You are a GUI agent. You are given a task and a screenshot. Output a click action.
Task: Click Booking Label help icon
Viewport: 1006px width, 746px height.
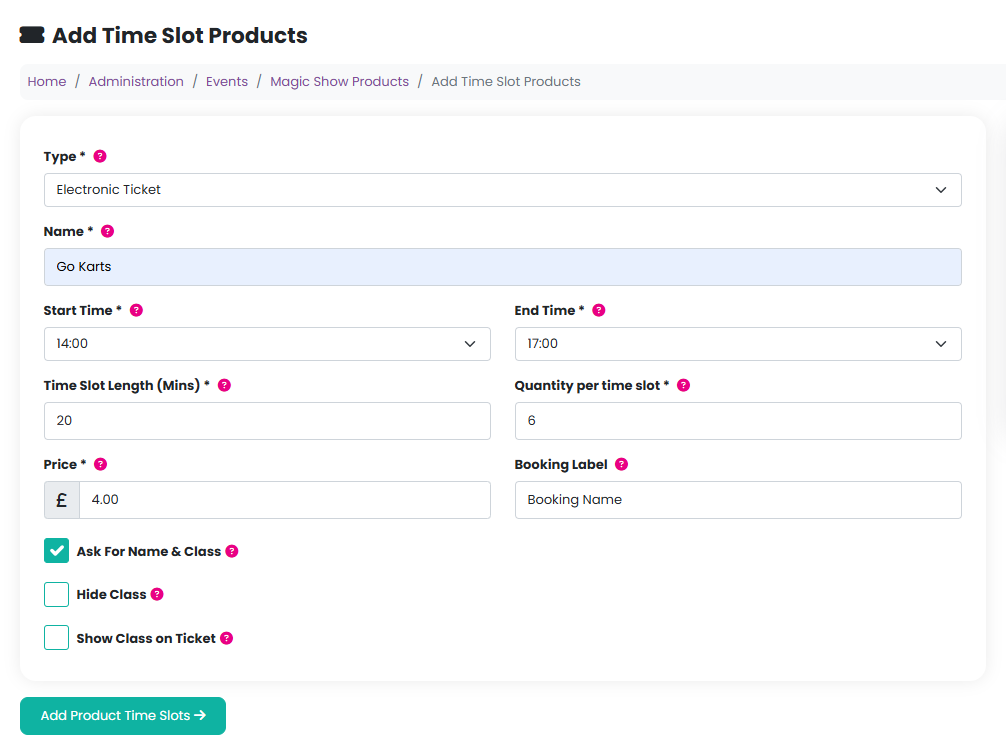[x=622, y=464]
